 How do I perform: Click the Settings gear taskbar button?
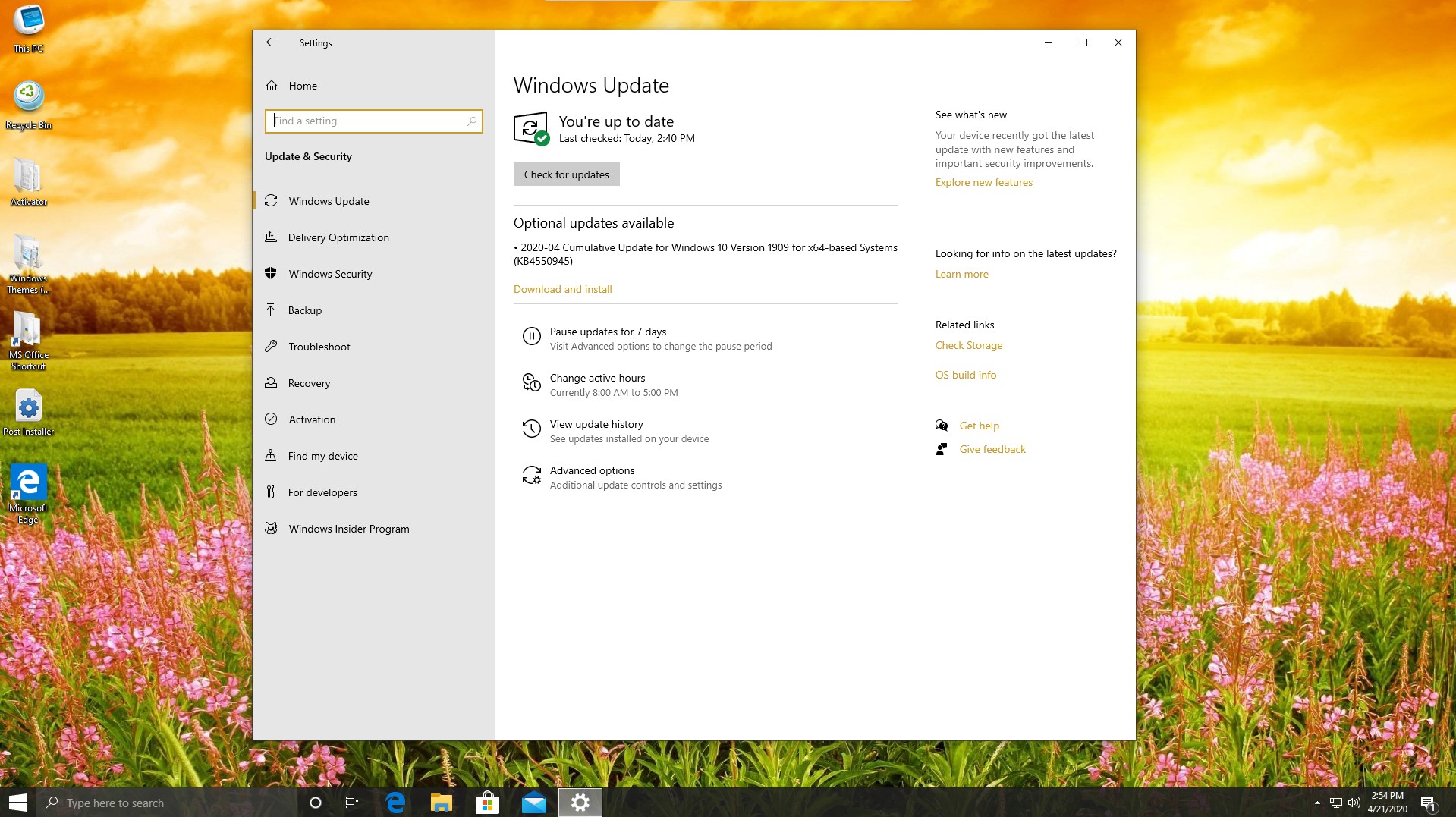[580, 803]
